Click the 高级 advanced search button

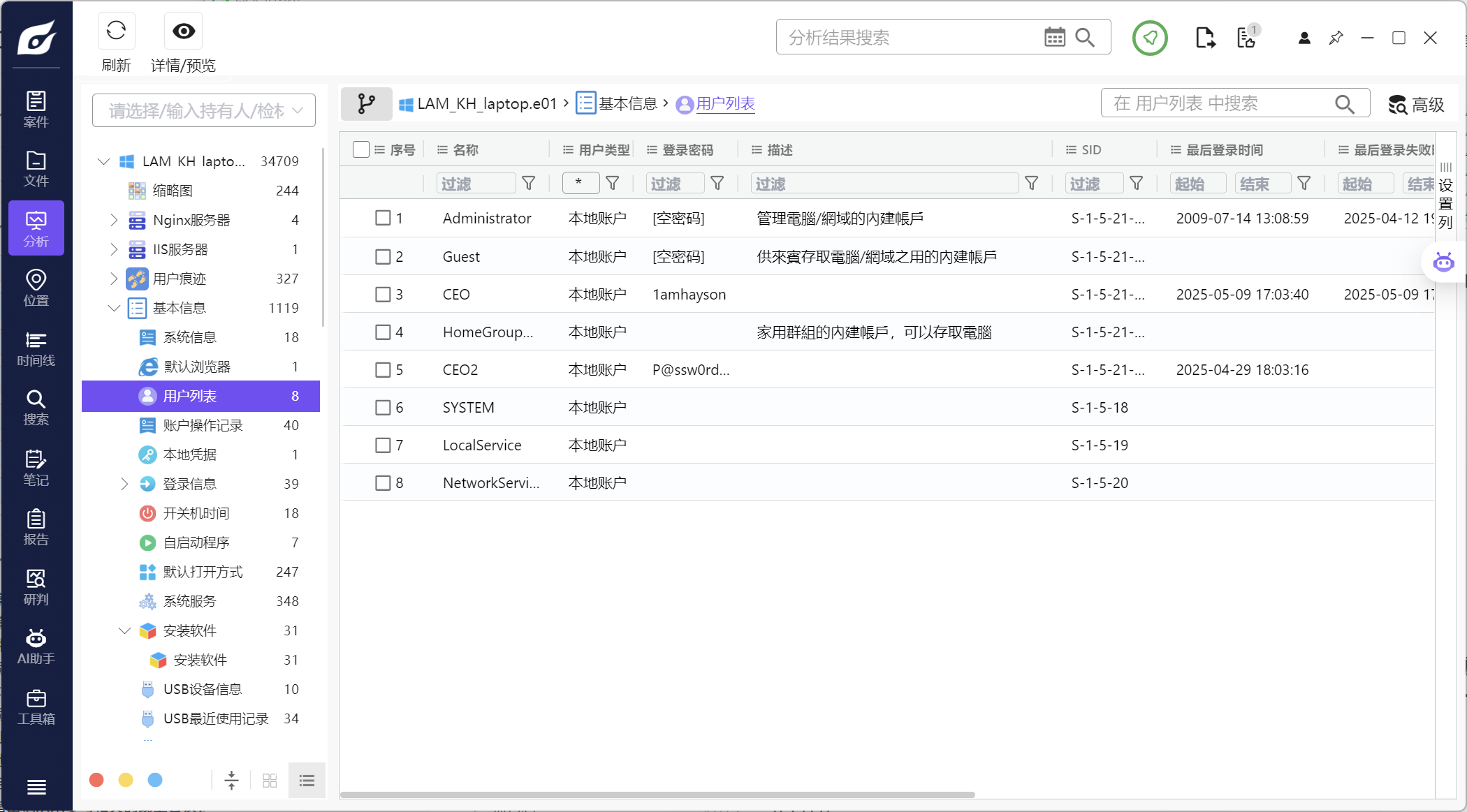1416,105
